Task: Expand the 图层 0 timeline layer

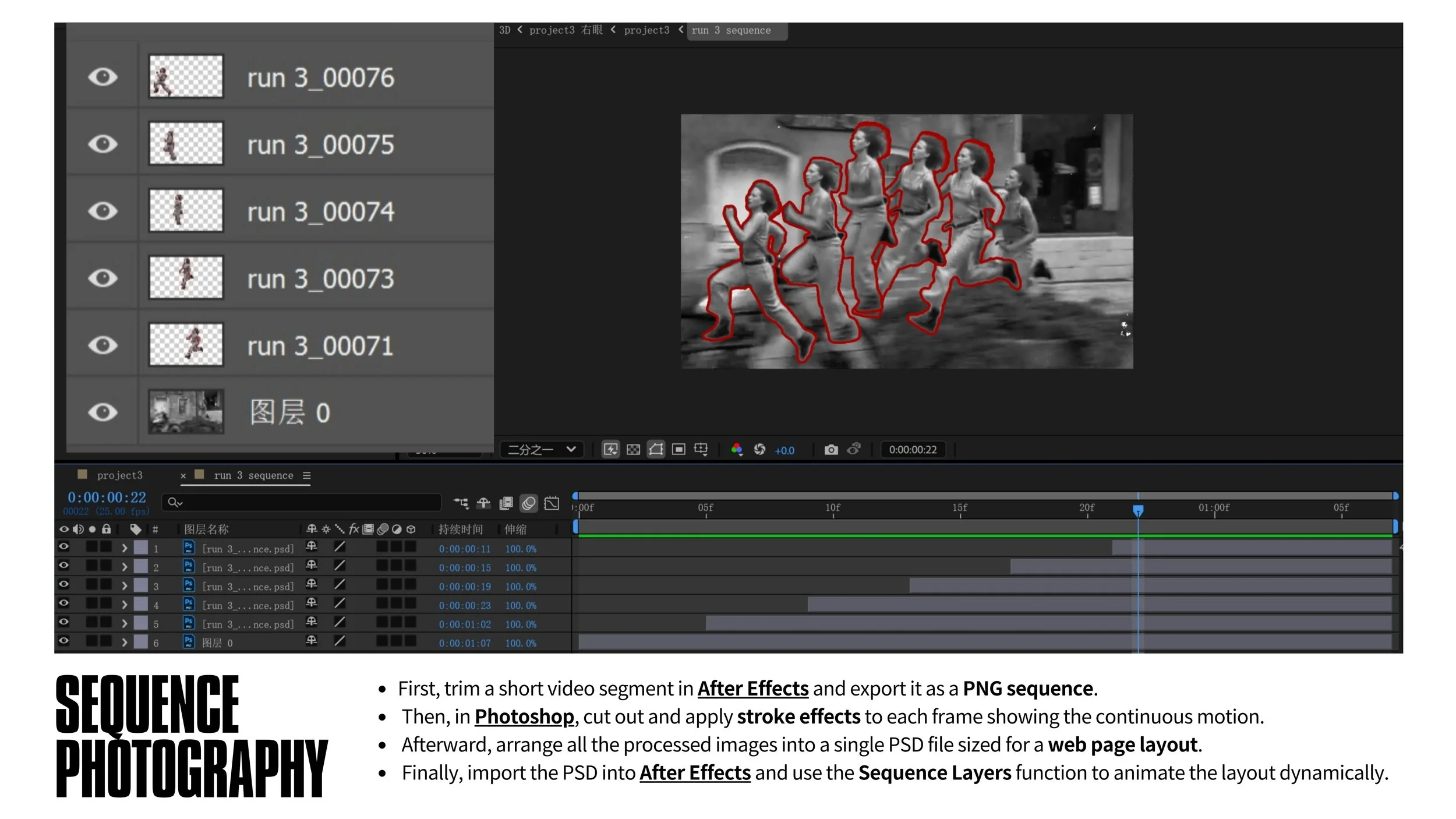Action: point(124,643)
